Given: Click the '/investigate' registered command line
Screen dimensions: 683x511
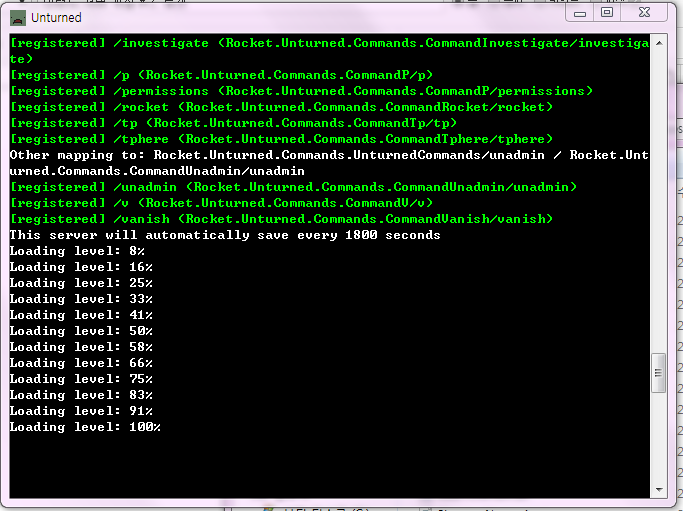Looking at the screenshot, I should 329,51.
